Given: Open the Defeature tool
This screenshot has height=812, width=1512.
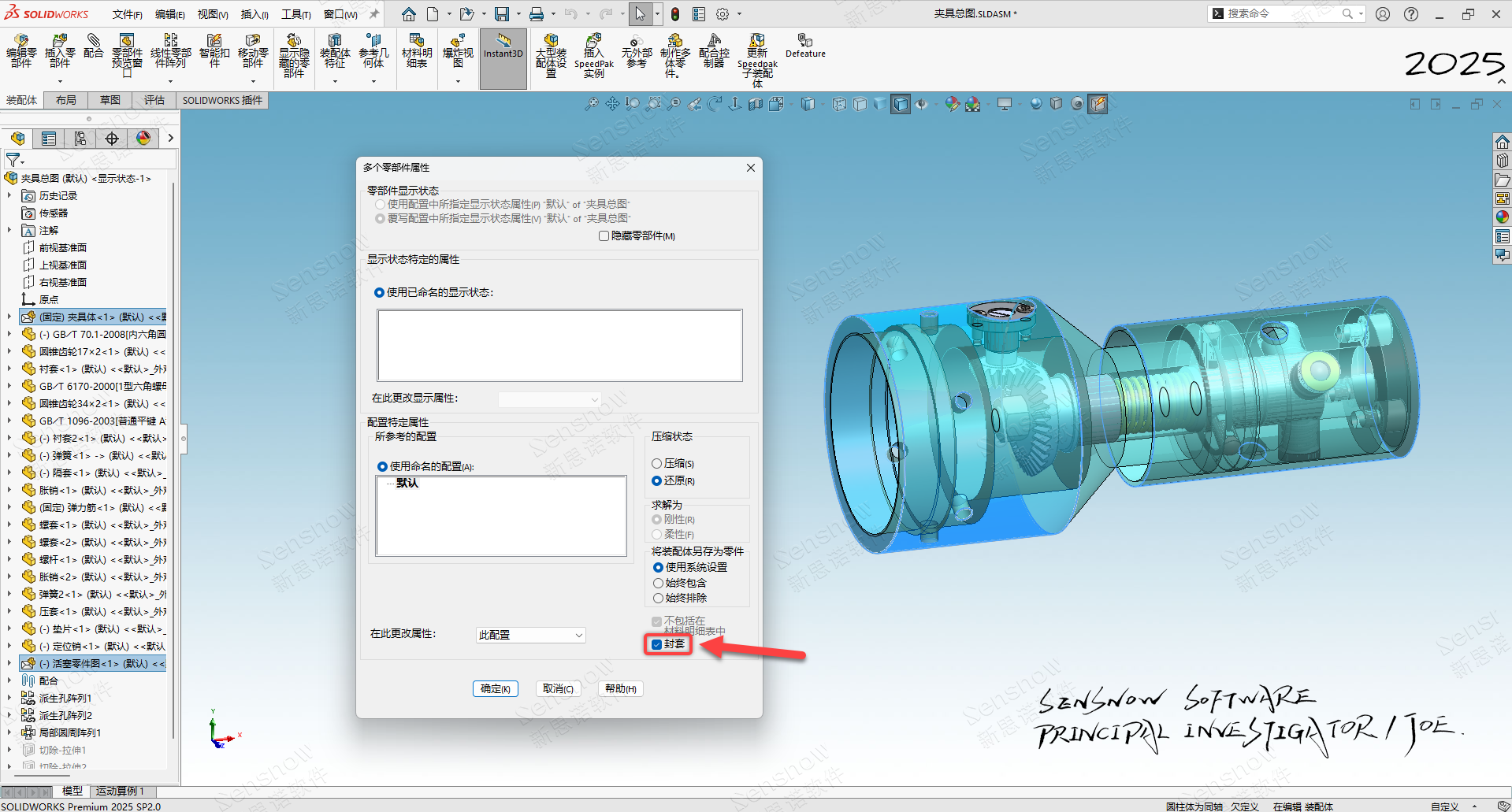Looking at the screenshot, I should (804, 46).
